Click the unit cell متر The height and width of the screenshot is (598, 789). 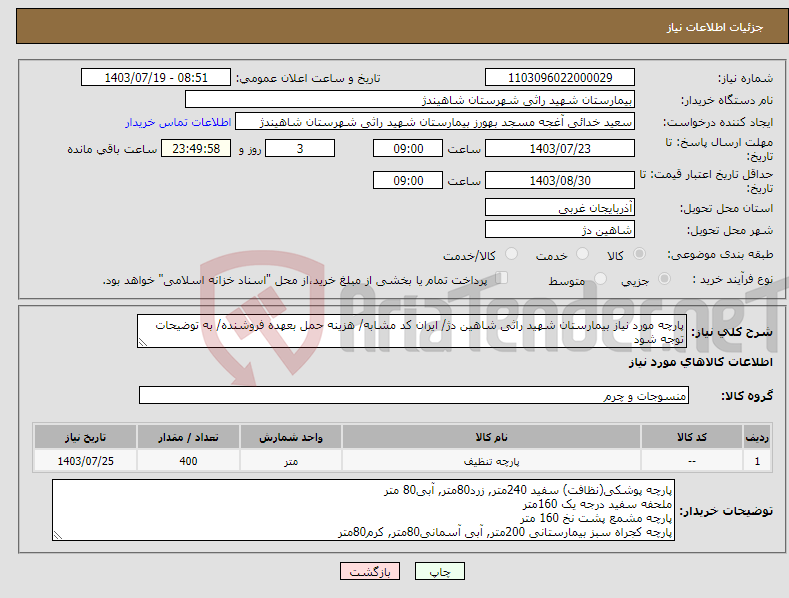click(291, 461)
